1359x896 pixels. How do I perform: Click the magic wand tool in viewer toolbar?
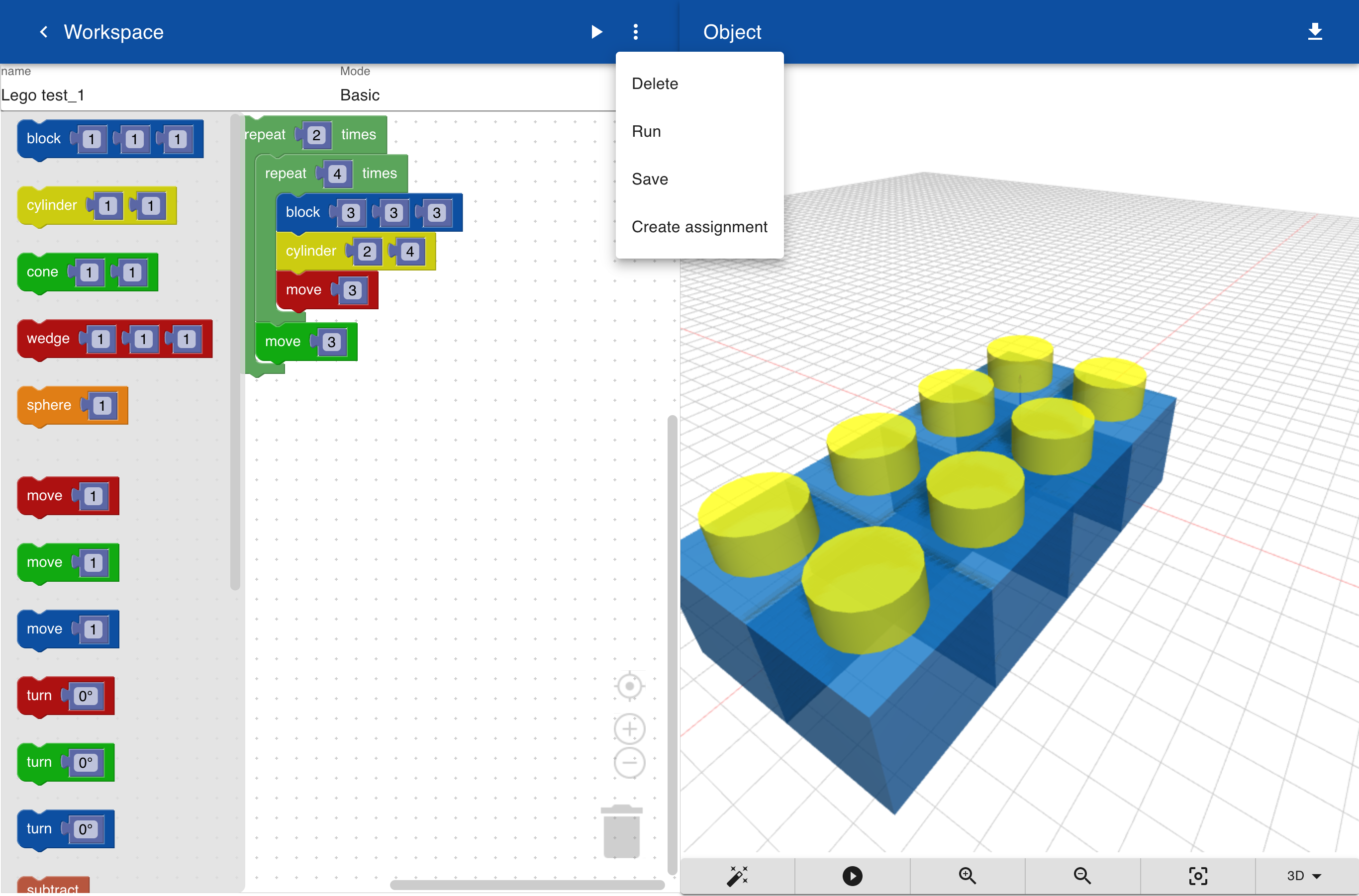tap(738, 876)
